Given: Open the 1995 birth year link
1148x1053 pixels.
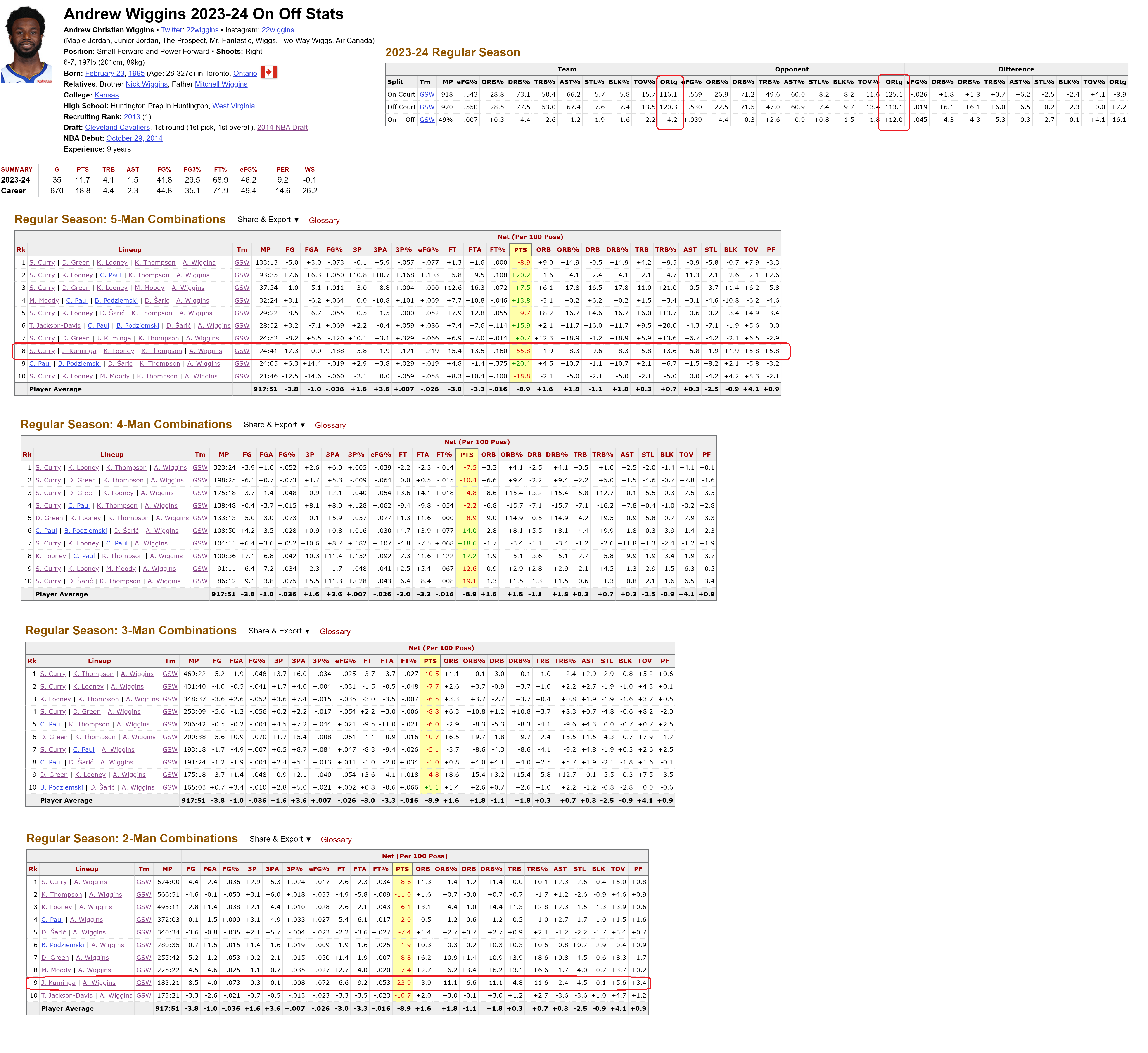Looking at the screenshot, I should 137,74.
